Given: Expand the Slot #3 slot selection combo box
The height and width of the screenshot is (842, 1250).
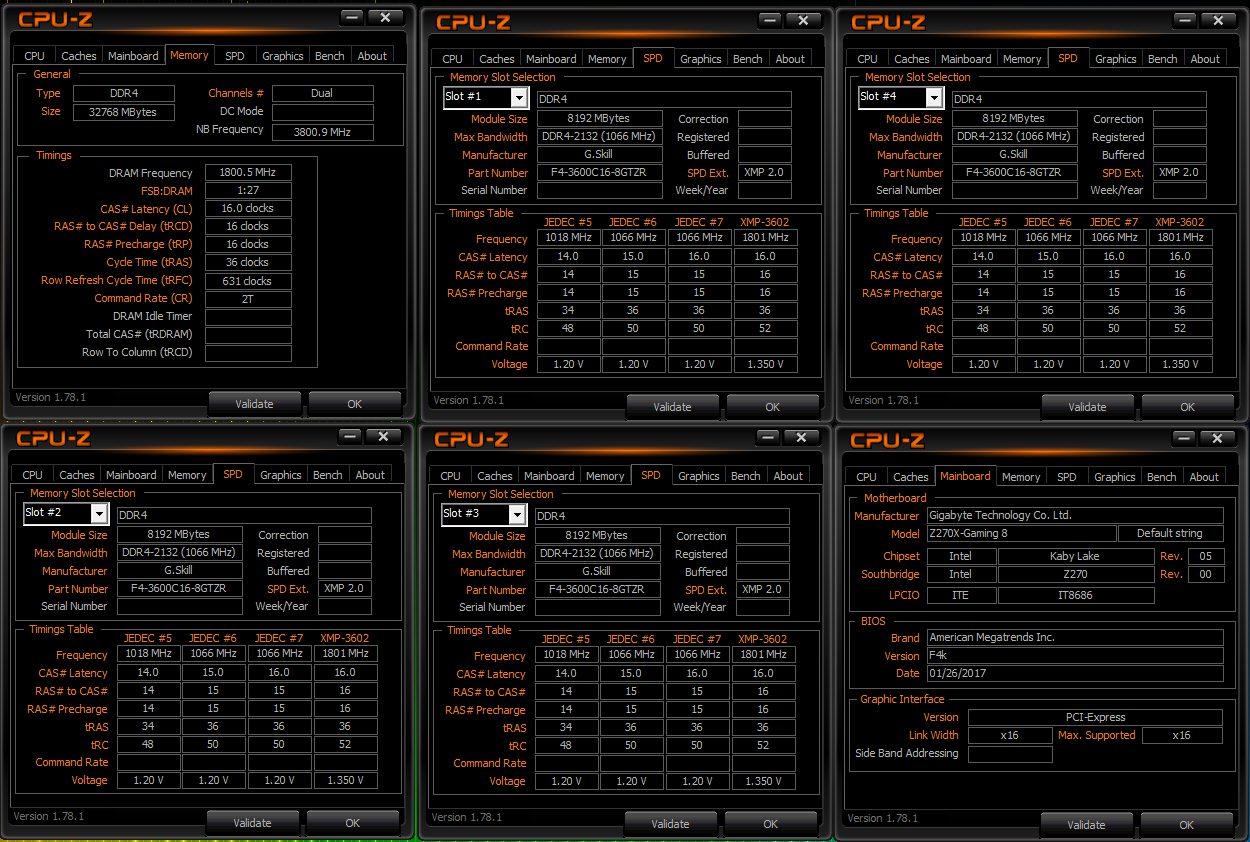Looking at the screenshot, I should [517, 514].
